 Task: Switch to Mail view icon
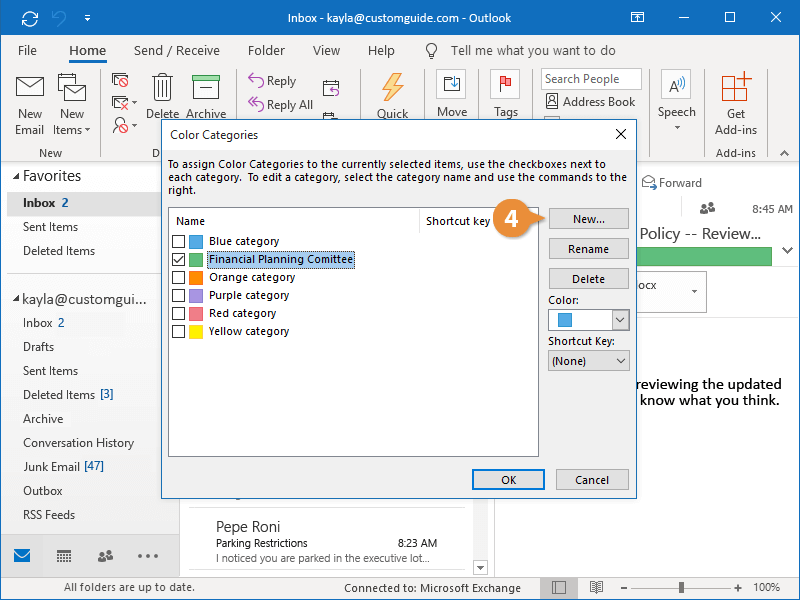click(22, 556)
